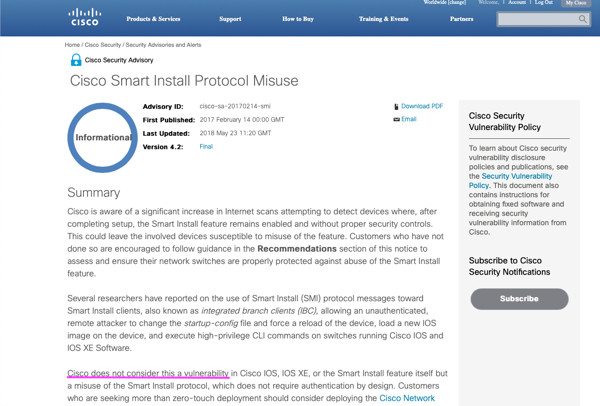Open Training & Events menu
600x406 pixels.
(x=383, y=19)
